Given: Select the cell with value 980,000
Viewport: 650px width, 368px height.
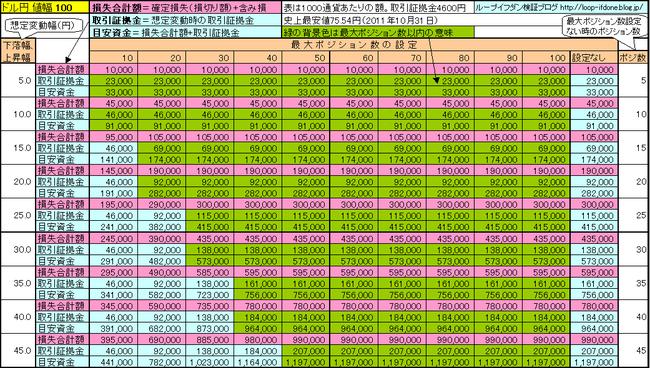Looking at the screenshot, I should coord(258,340).
